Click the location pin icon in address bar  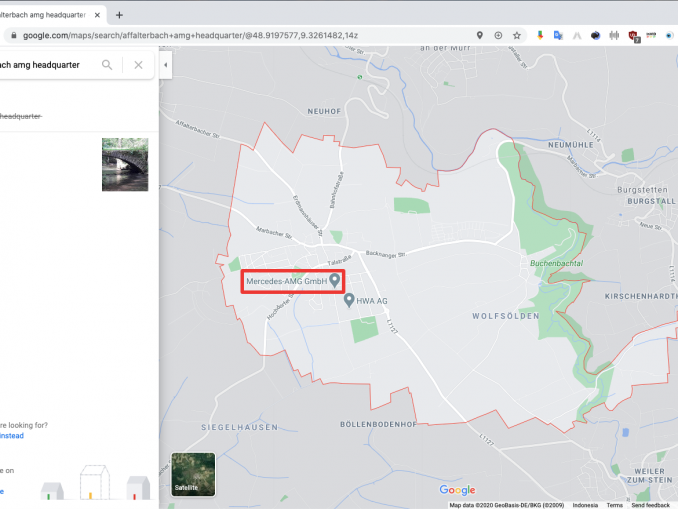[x=480, y=35]
